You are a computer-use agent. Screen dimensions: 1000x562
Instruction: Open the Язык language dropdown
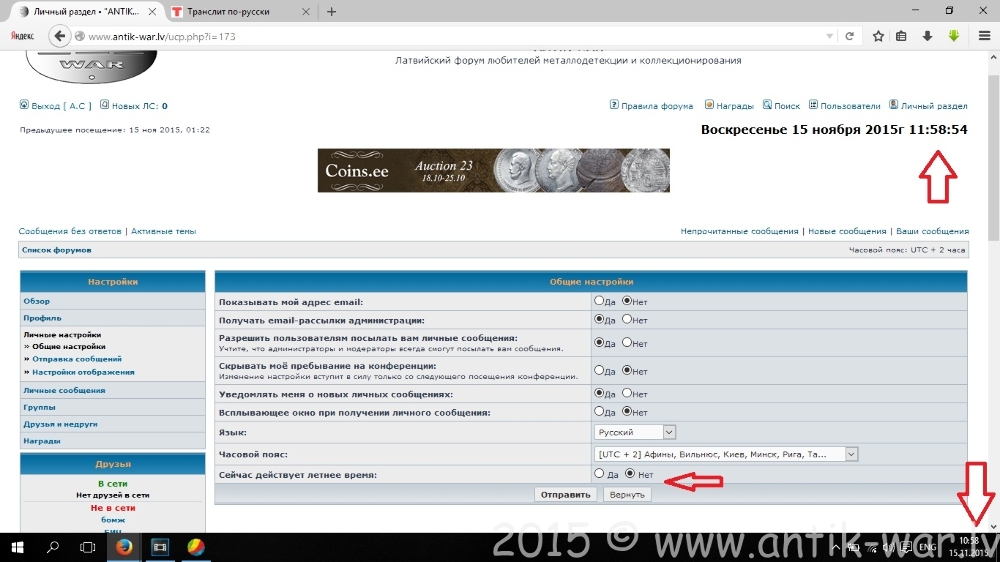coord(635,433)
